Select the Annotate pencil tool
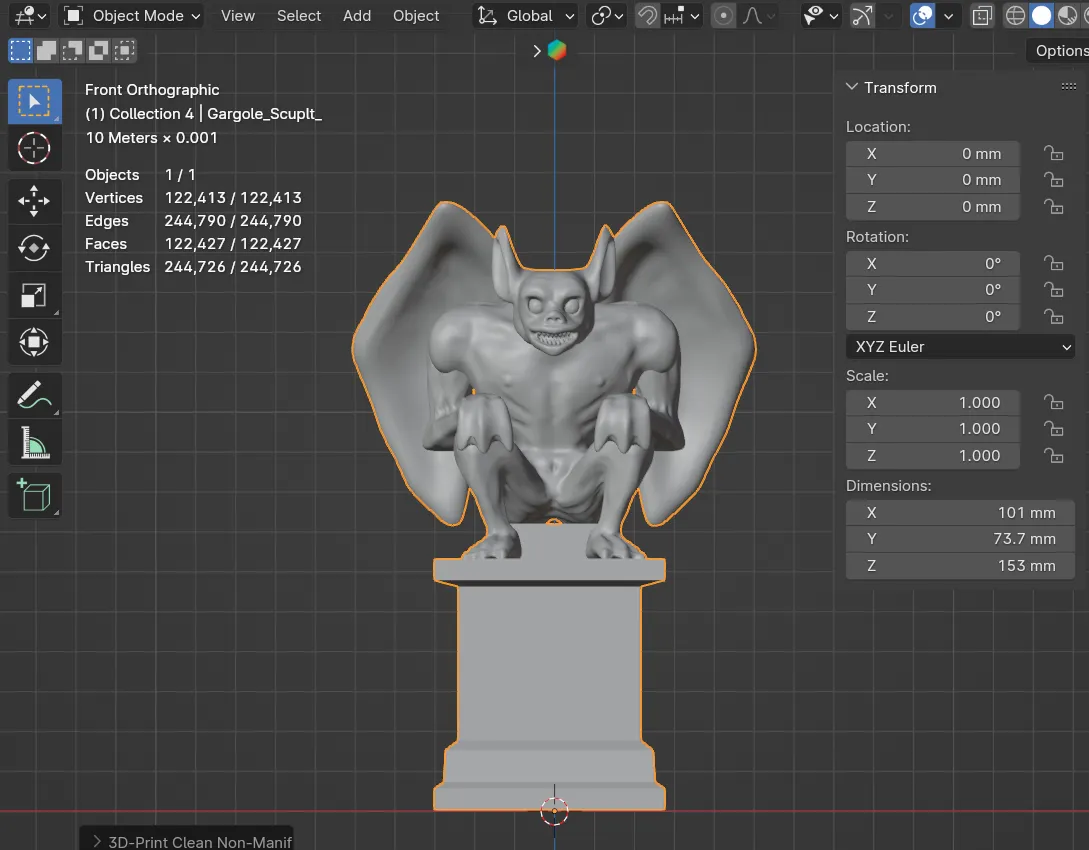The height and width of the screenshot is (850, 1089). pyautogui.click(x=34, y=395)
